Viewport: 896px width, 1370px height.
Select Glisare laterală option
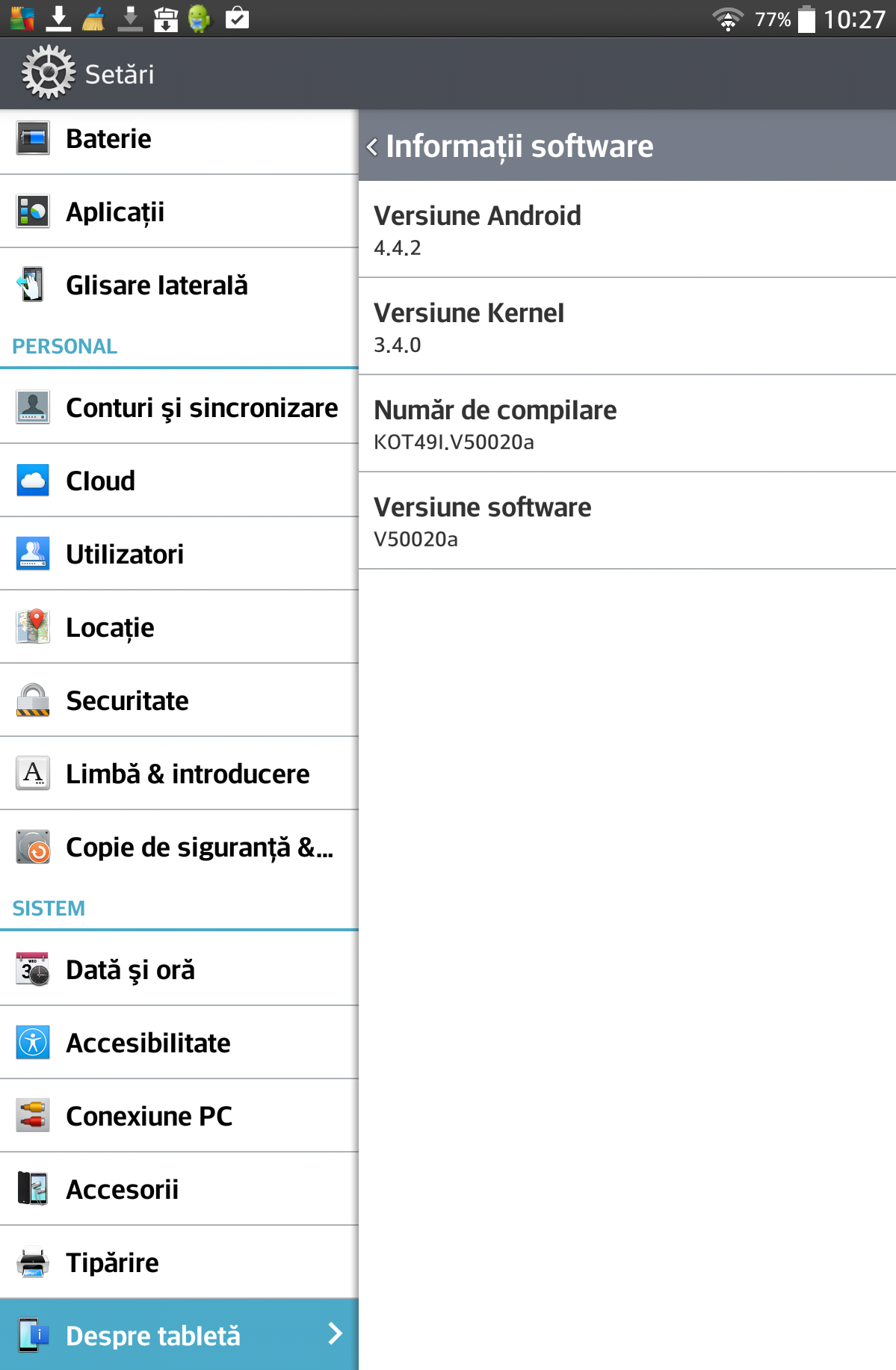tap(157, 286)
